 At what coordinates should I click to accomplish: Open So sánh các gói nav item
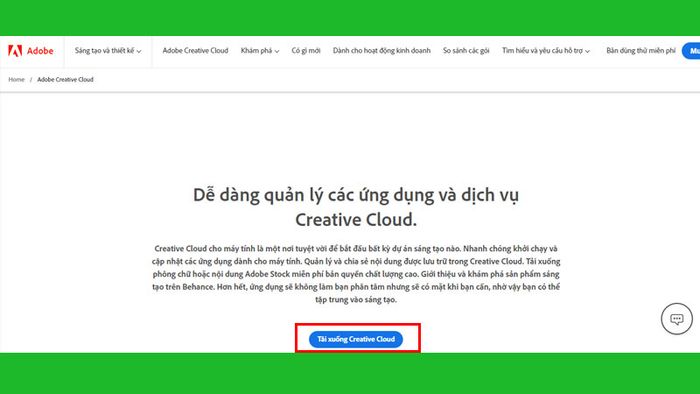tap(466, 51)
